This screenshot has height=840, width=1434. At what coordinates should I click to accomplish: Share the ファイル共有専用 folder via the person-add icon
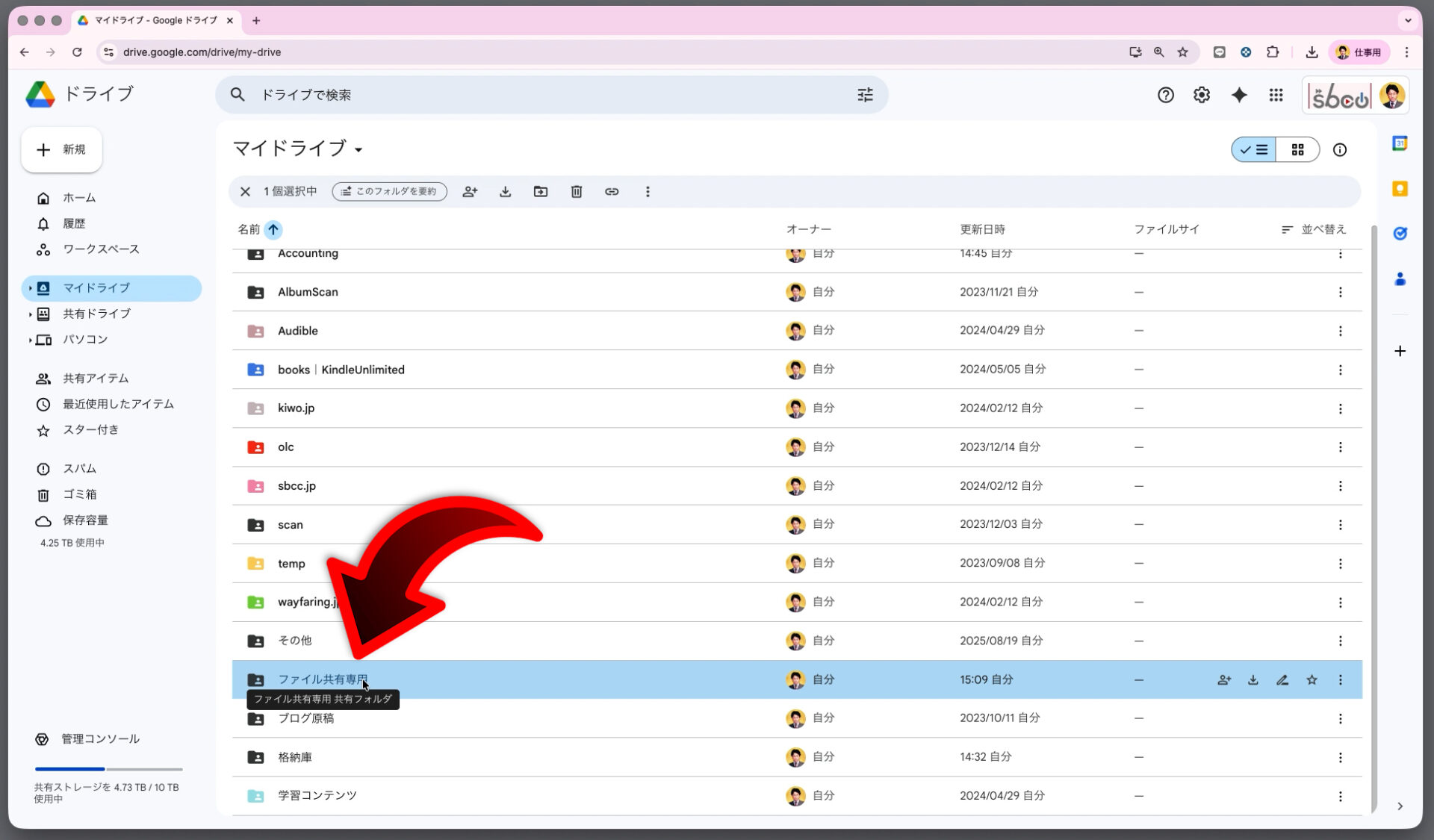1223,679
